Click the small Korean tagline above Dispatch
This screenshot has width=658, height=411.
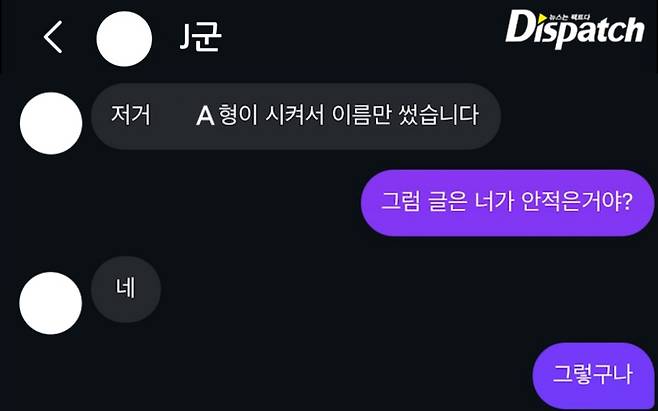click(569, 17)
